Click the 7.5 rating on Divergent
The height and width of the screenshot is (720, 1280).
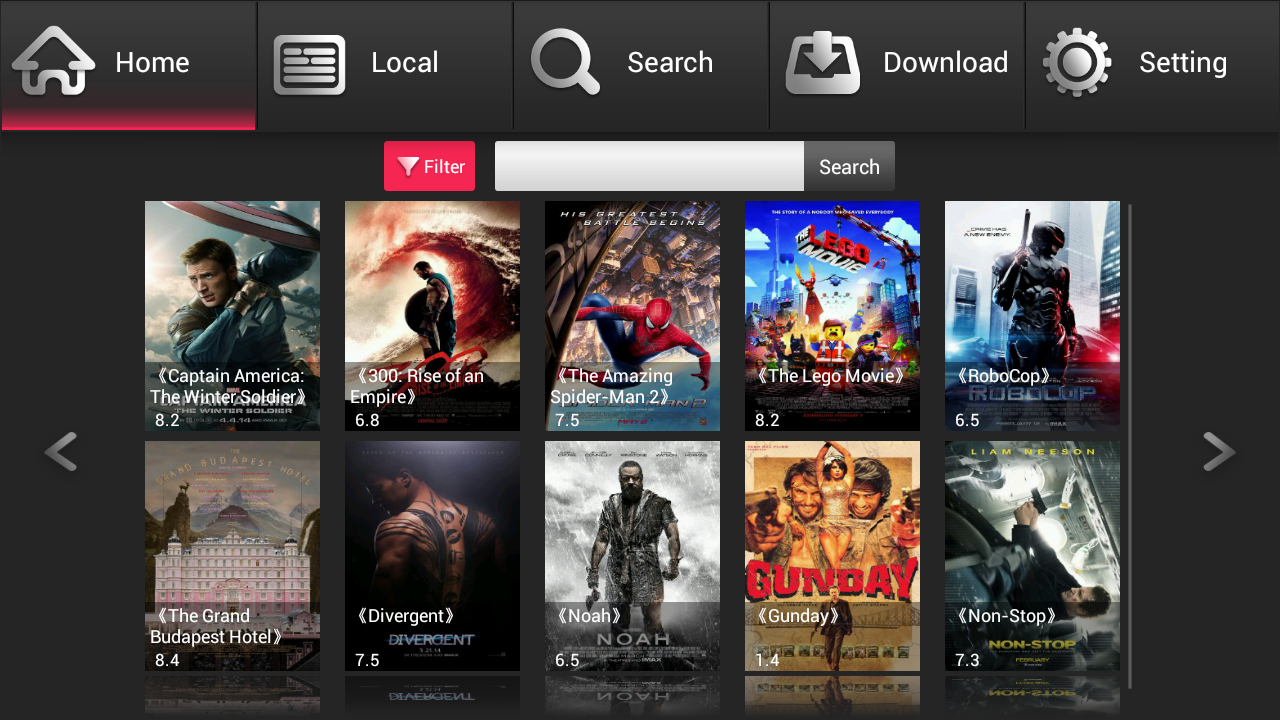click(367, 660)
